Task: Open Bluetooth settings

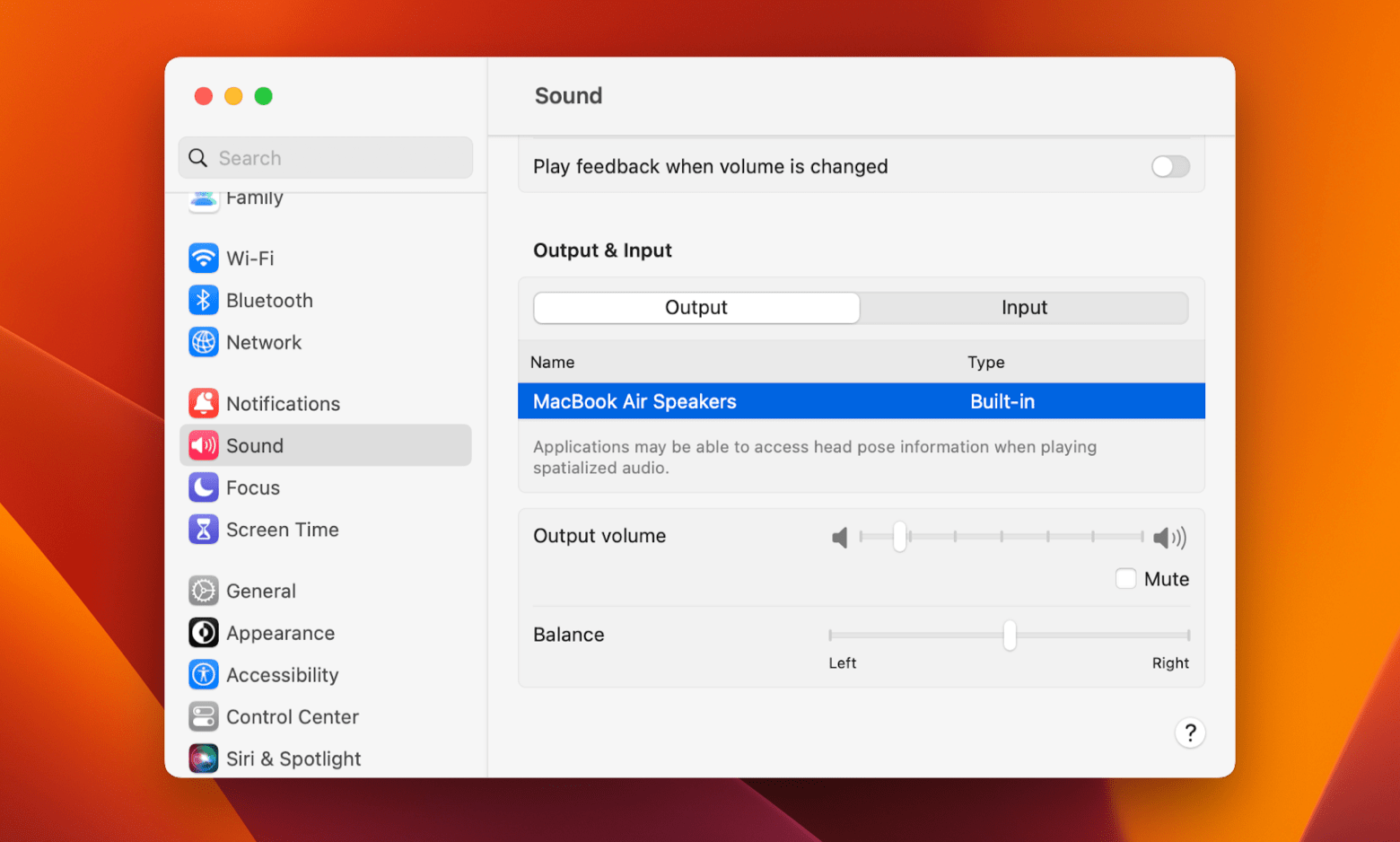Action: (268, 300)
